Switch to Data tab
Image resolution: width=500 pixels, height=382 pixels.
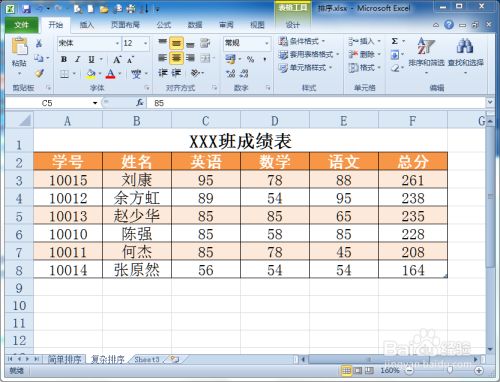pos(195,25)
